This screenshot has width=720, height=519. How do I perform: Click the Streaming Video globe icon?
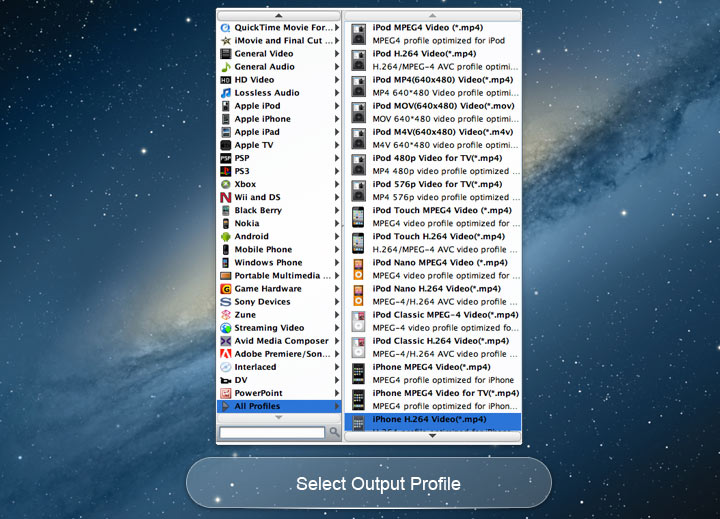pyautogui.click(x=225, y=328)
